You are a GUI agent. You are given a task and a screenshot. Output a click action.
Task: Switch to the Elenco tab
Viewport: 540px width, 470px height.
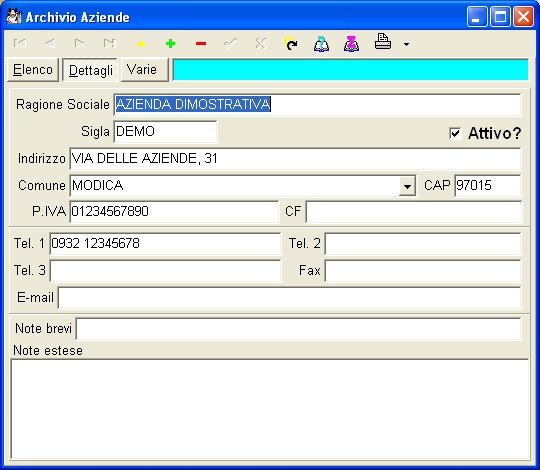pos(33,70)
